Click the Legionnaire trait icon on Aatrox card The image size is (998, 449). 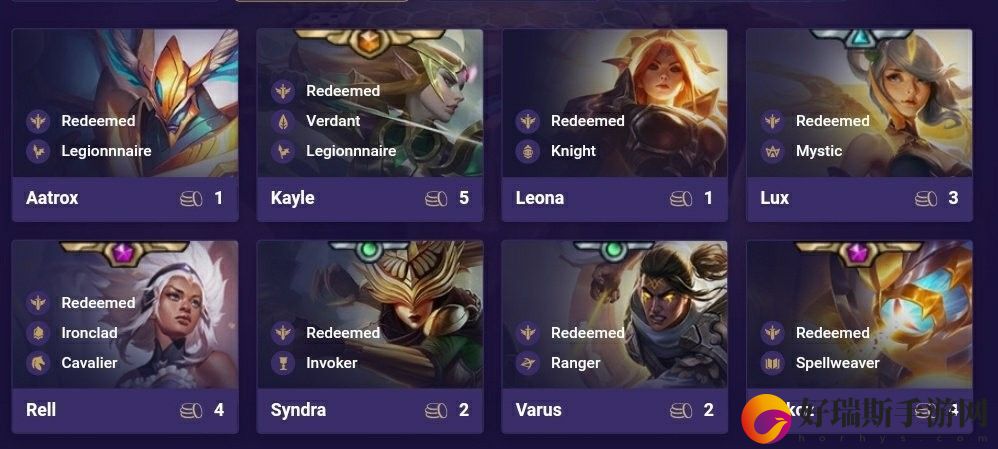click(38, 151)
